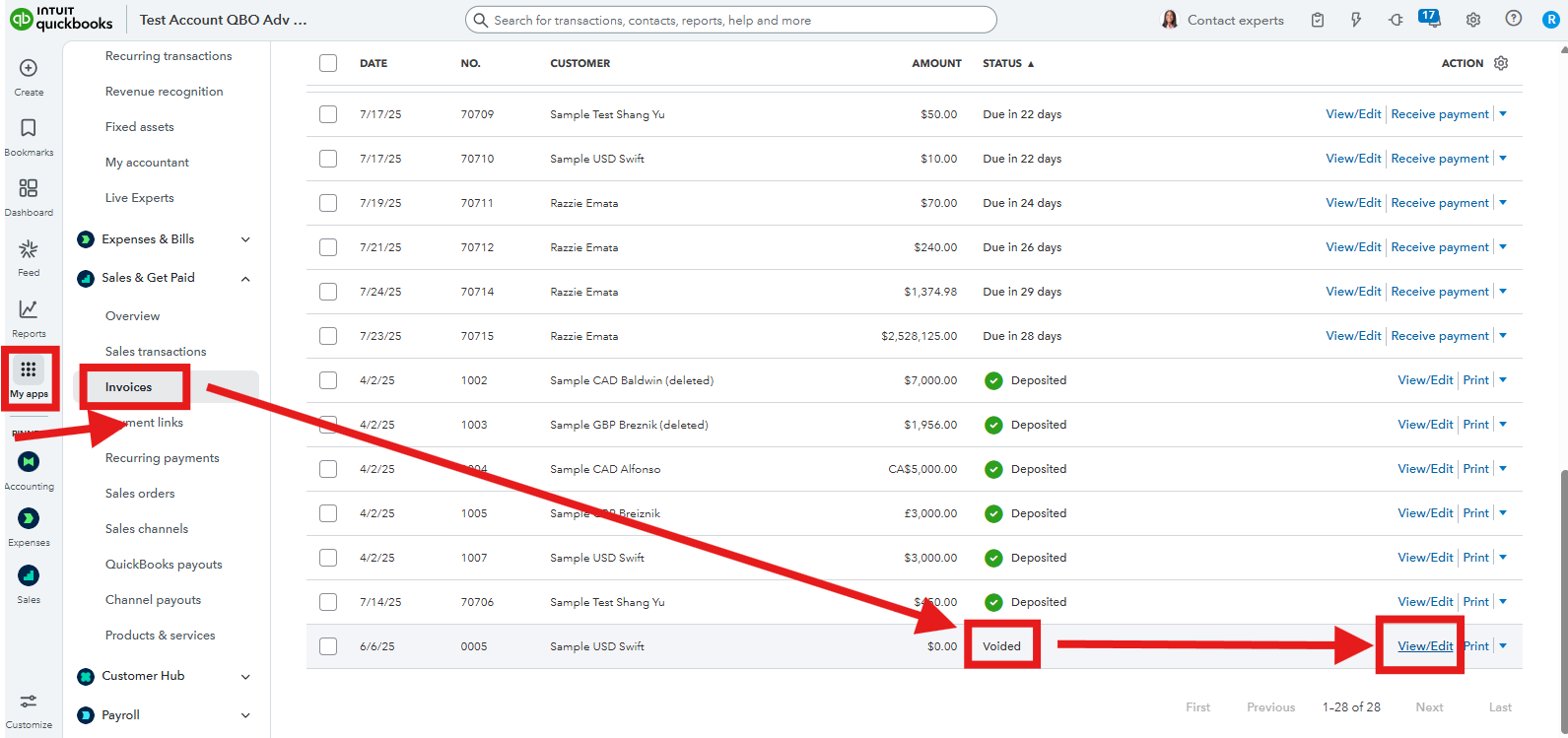Expand Customer Hub section
This screenshot has height=738, width=1568.
pyautogui.click(x=245, y=677)
